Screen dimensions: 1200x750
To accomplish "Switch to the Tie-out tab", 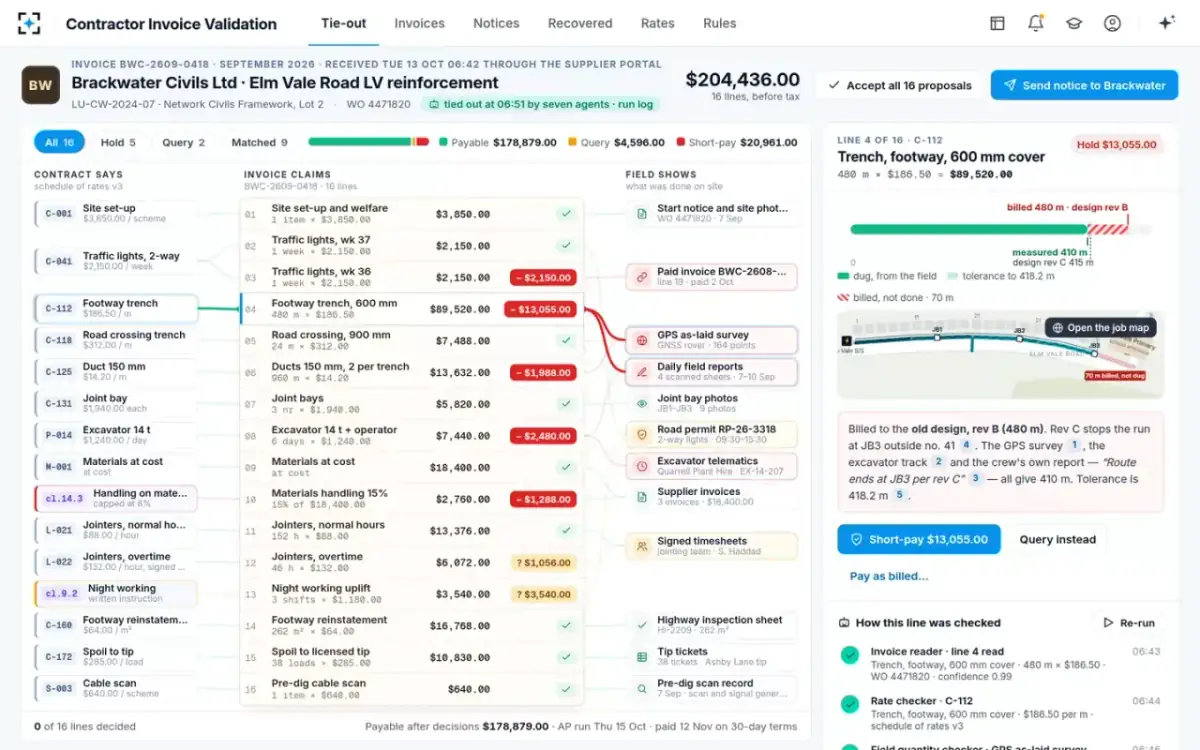I will [344, 23].
